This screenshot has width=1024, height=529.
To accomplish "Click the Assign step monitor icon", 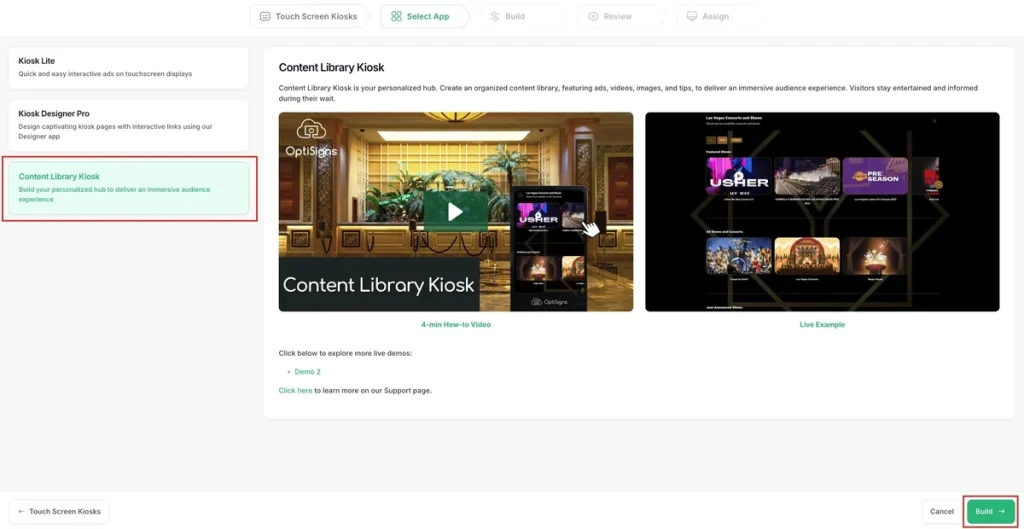I will coord(692,16).
